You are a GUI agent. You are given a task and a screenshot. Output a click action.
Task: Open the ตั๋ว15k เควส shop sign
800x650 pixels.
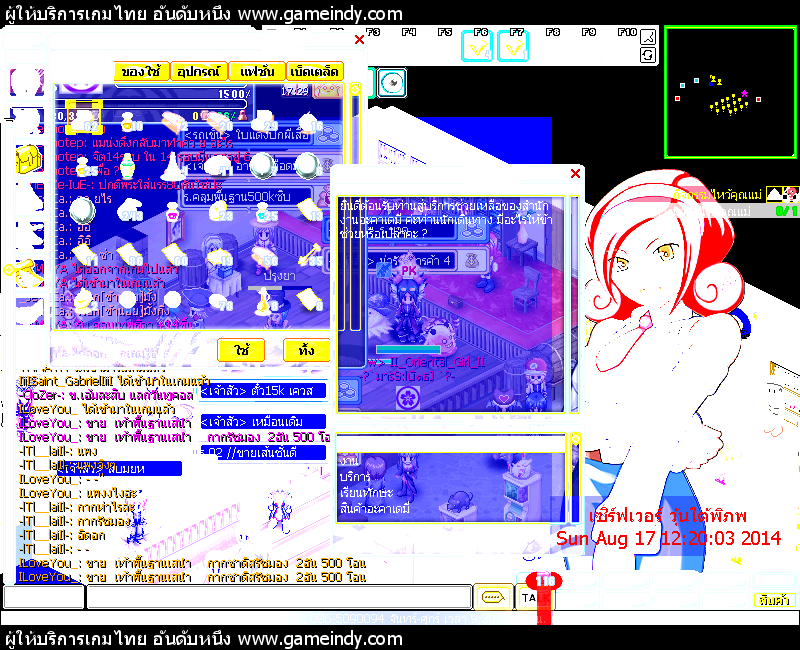coord(263,391)
